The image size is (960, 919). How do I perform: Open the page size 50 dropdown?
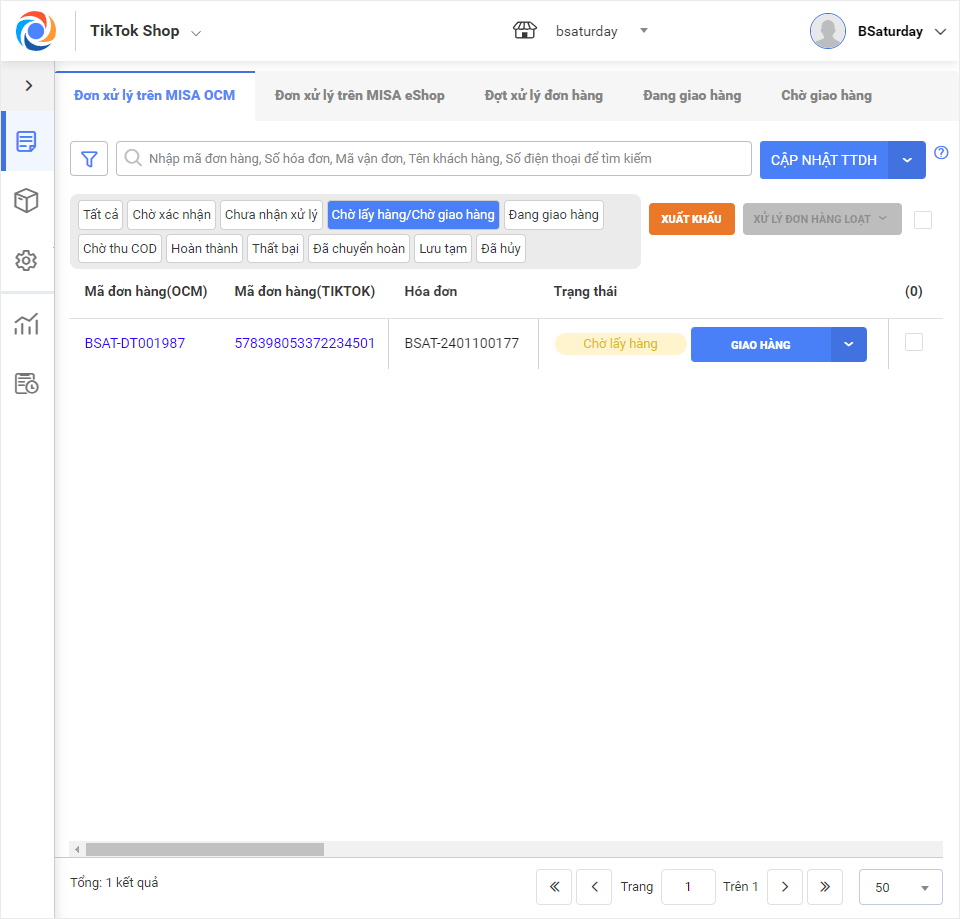pyautogui.click(x=901, y=887)
